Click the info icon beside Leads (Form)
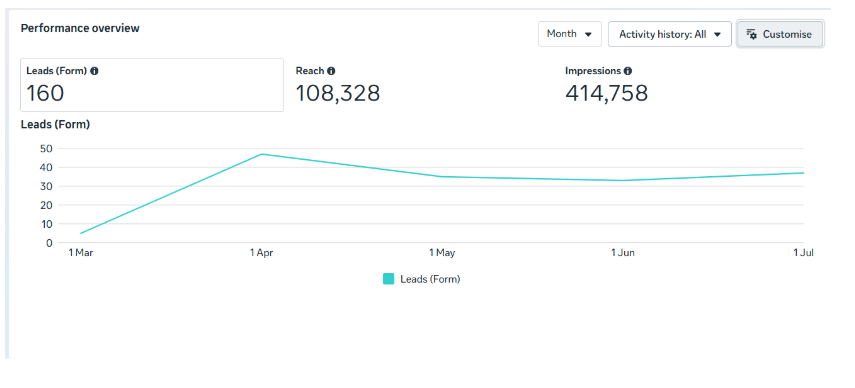 pos(94,71)
